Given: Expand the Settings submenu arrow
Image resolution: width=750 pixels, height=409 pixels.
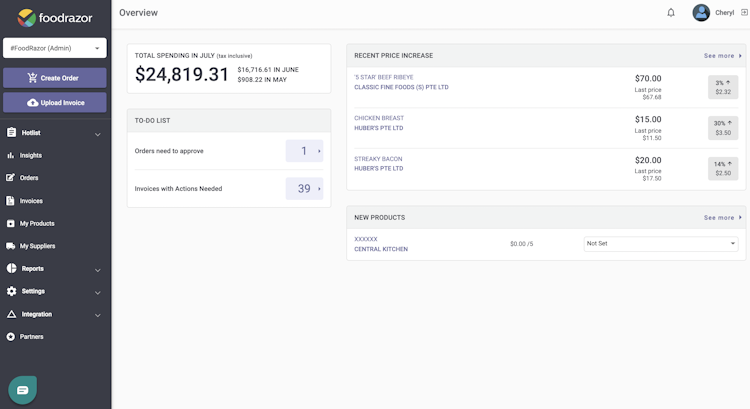Looking at the screenshot, I should pyautogui.click(x=97, y=293).
